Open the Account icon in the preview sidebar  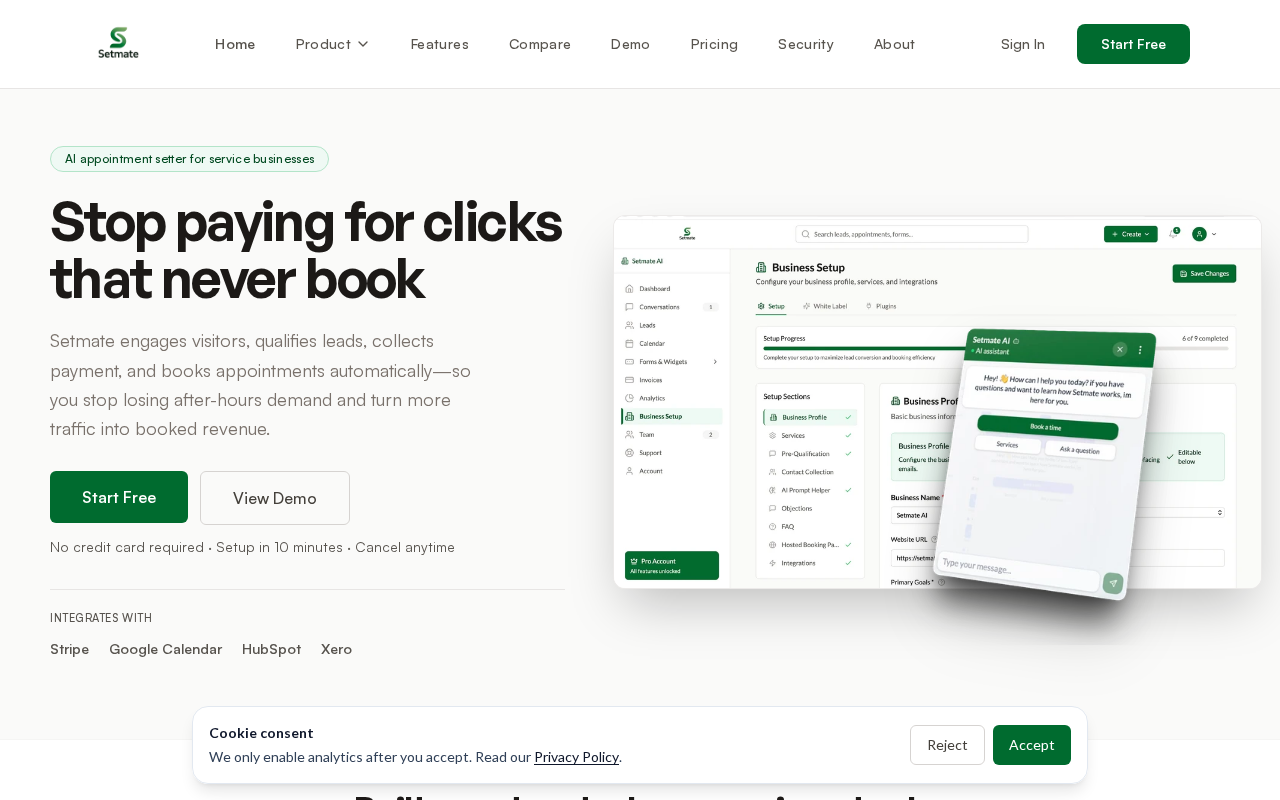[x=629, y=470]
